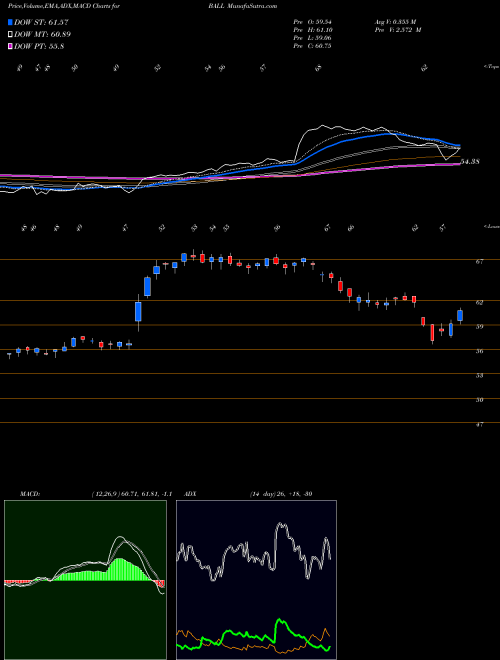The height and width of the screenshot is (660, 500).
Task: Click the 67 price axis label
Action: click(479, 261)
